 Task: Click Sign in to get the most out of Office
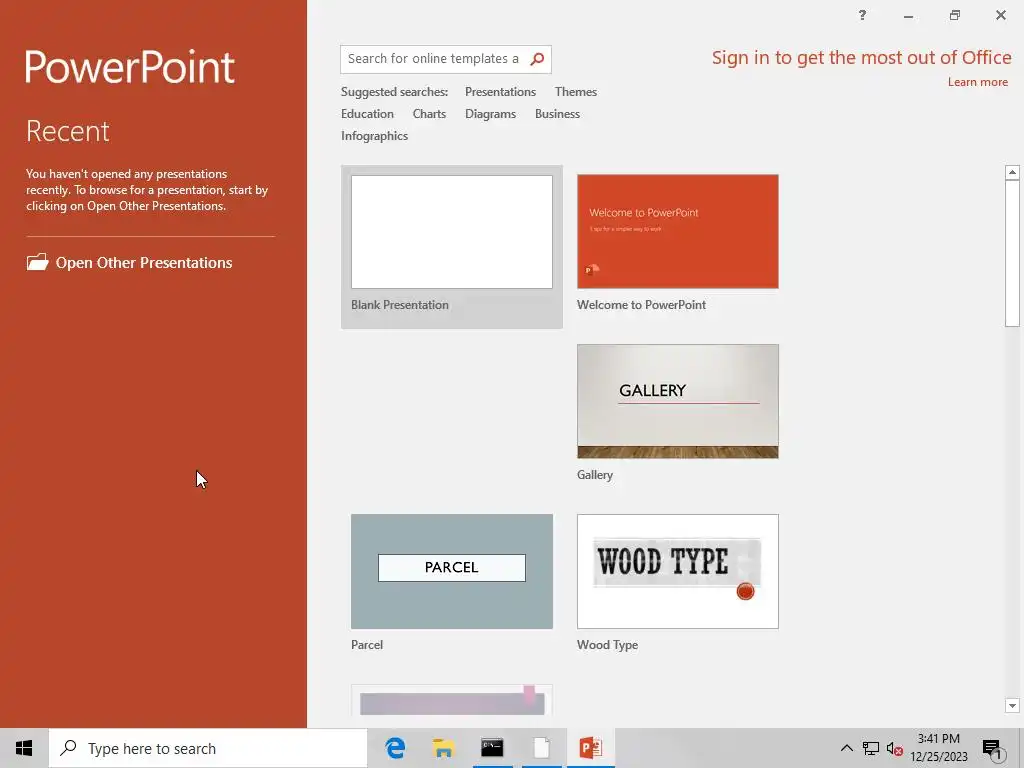[861, 58]
